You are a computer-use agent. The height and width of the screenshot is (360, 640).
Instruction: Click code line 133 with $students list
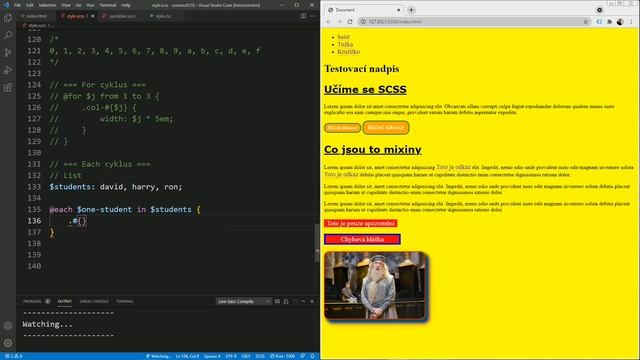pyautogui.click(x=116, y=187)
